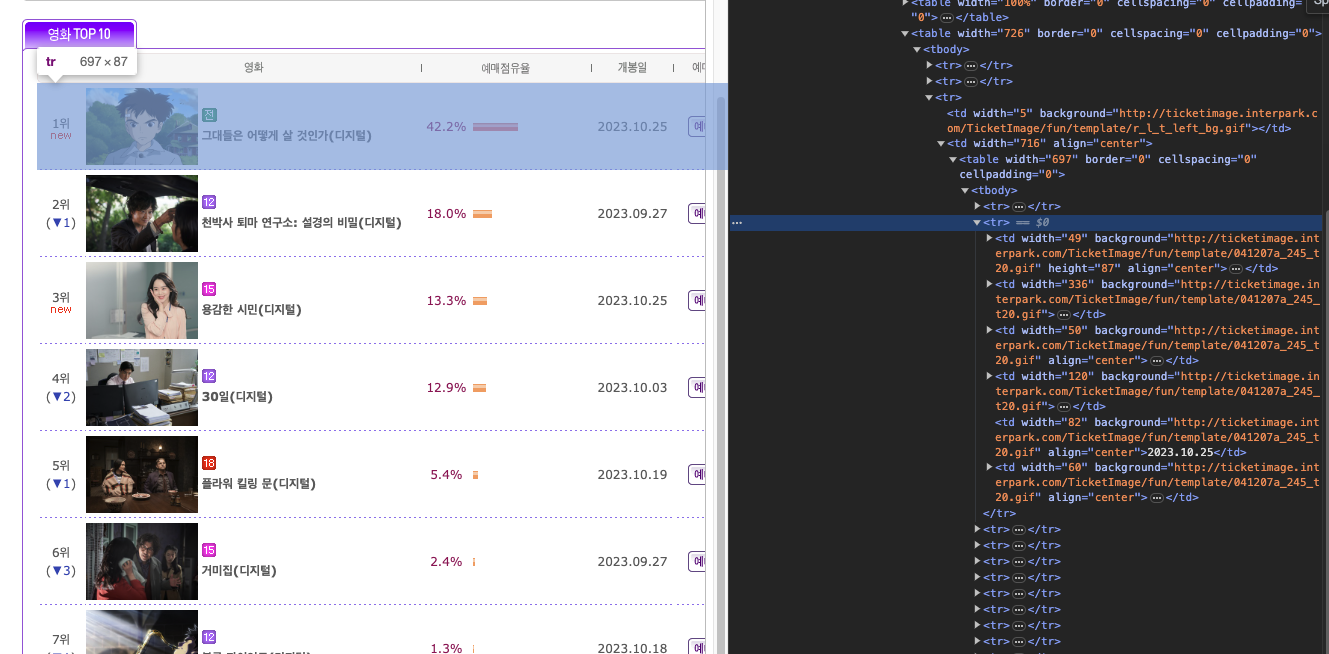Click the 30일 movie poster thumbnail

(142, 387)
